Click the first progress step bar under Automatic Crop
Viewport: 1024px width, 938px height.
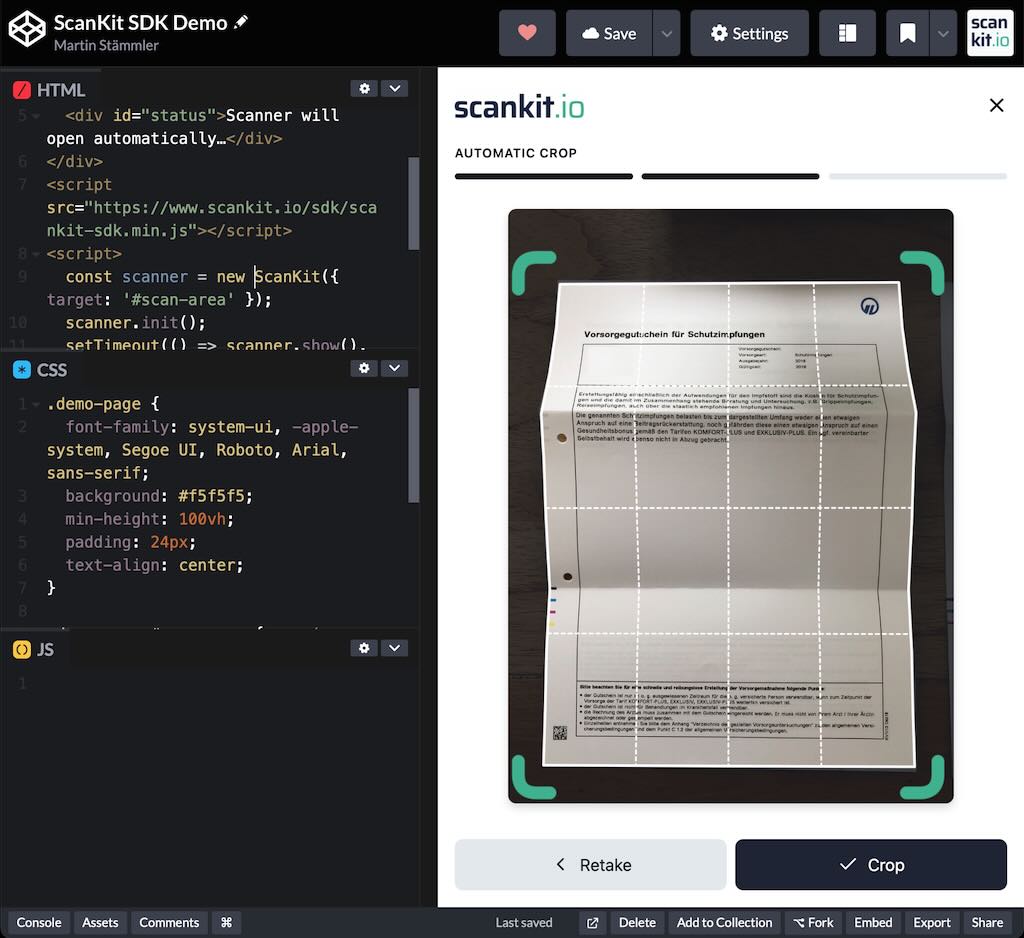544,176
